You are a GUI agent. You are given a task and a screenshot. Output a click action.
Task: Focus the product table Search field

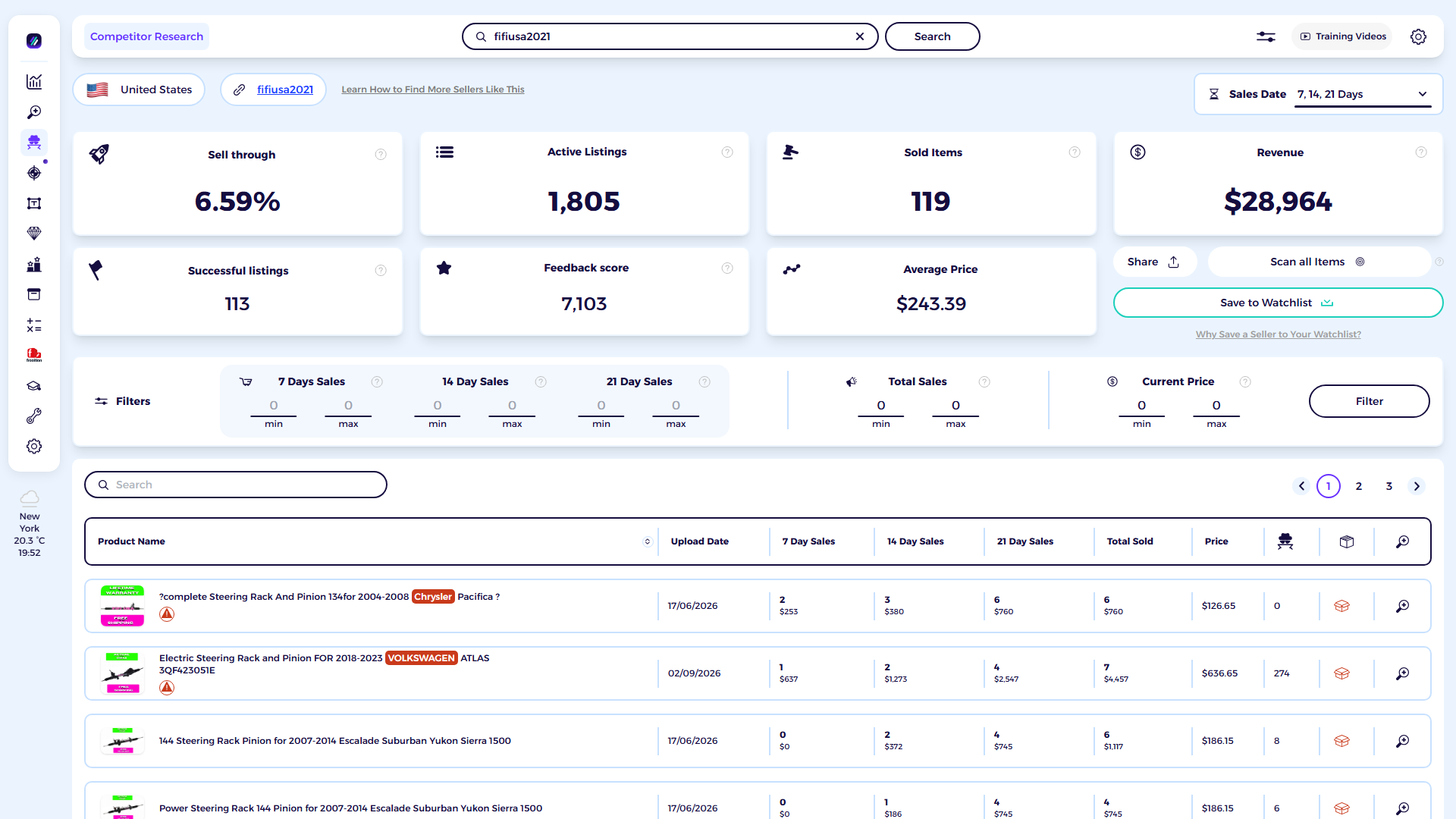tap(236, 485)
